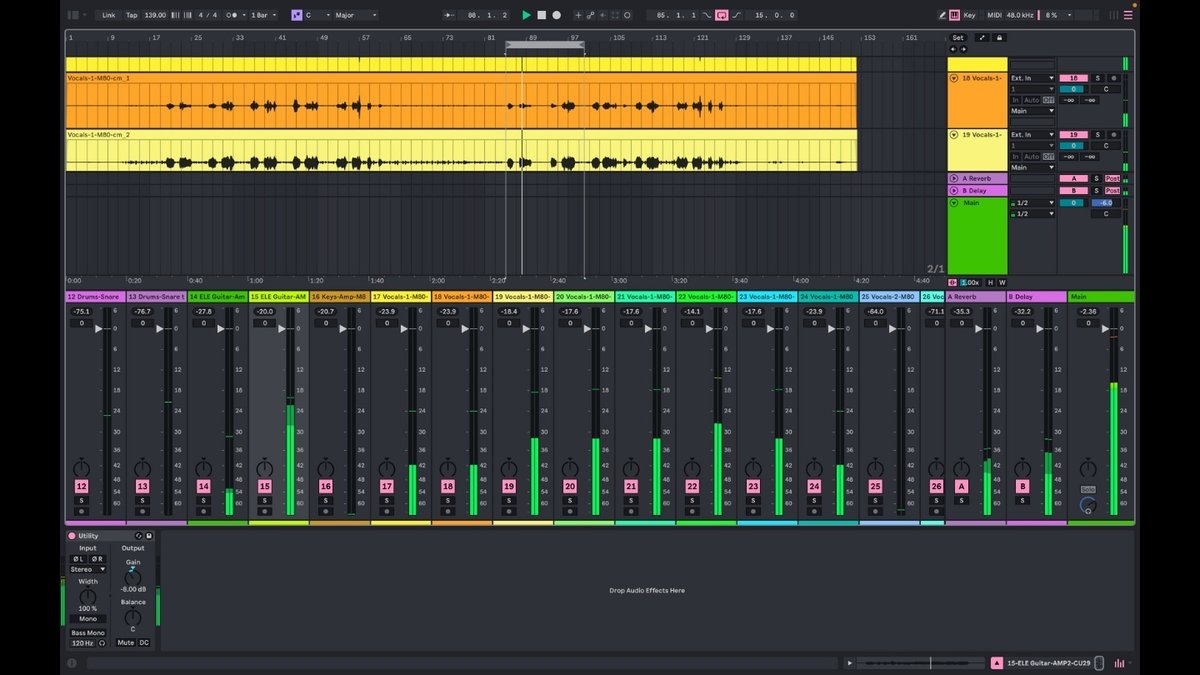Click the Gain knob in Utility
Screen dimensions: 1200x675
[133, 576]
